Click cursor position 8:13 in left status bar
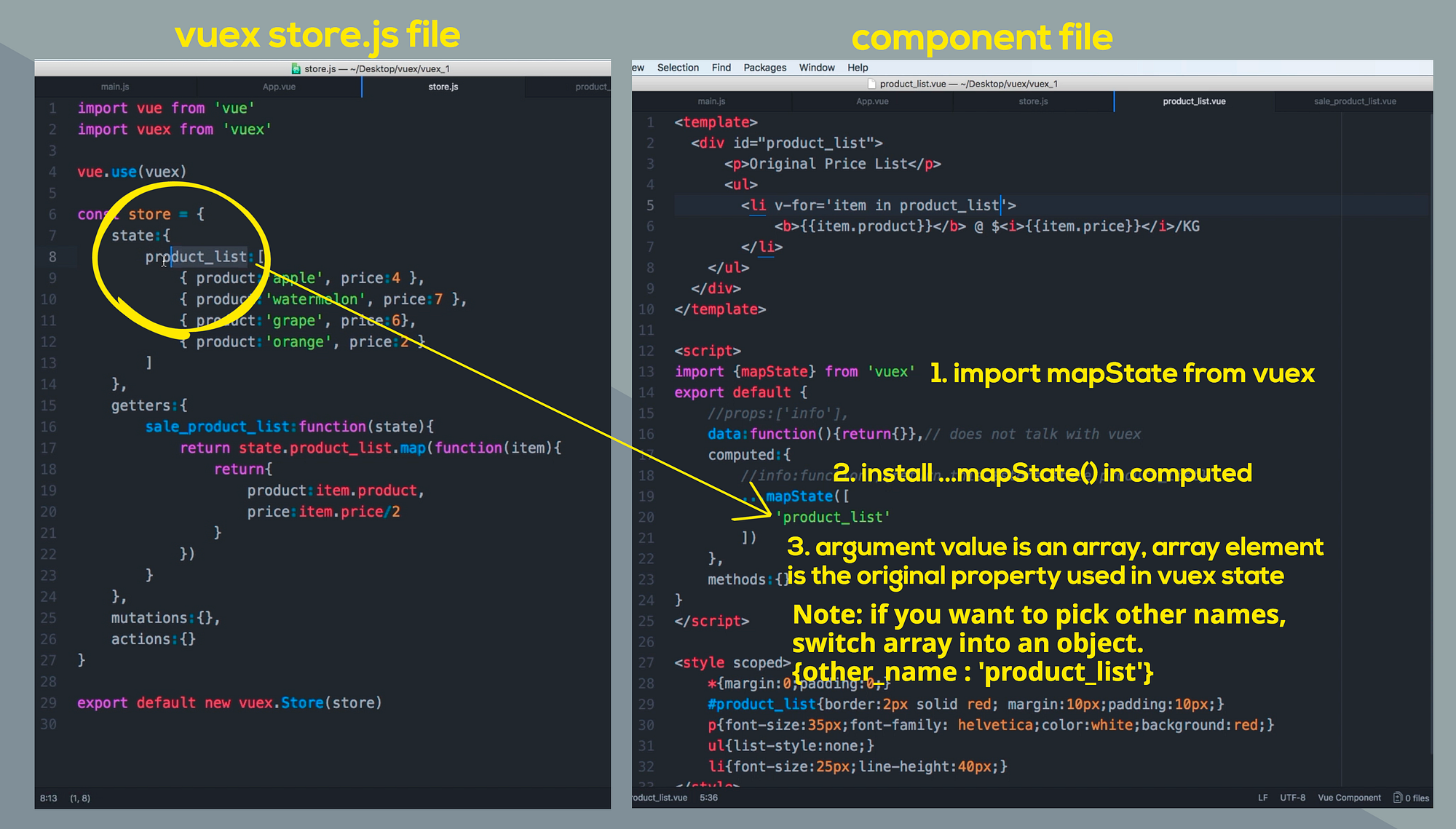The width and height of the screenshot is (1456, 829). [x=48, y=798]
